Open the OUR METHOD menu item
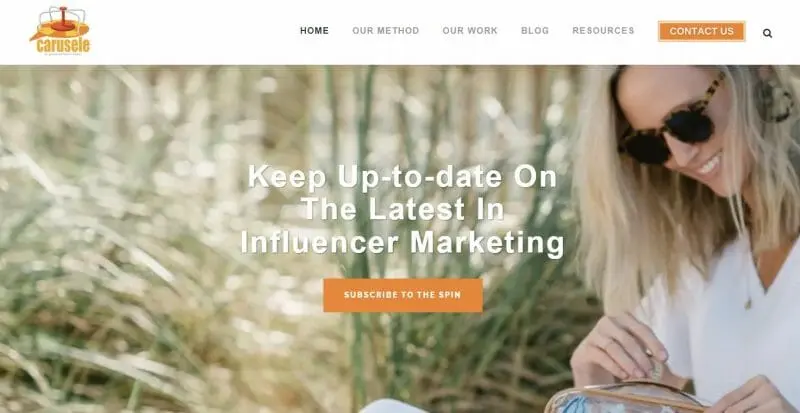 386,31
